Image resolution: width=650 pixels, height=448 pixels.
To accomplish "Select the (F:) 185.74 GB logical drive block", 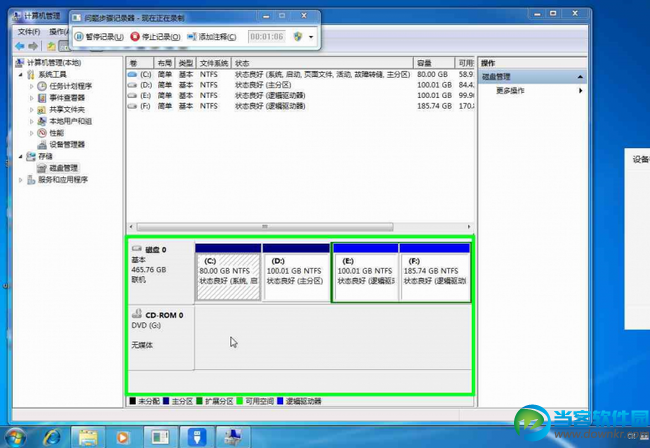I will pos(434,272).
